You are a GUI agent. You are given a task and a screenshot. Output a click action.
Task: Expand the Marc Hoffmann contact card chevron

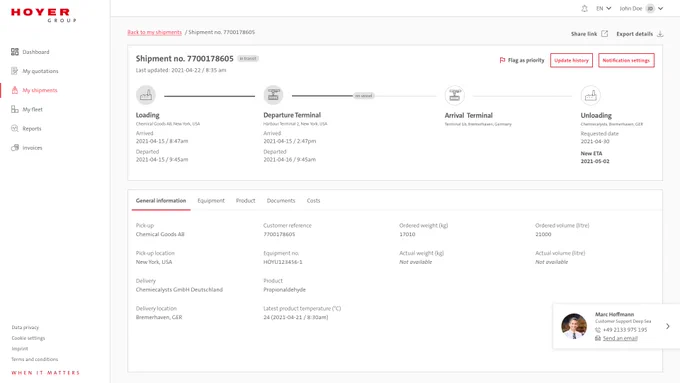click(x=668, y=326)
